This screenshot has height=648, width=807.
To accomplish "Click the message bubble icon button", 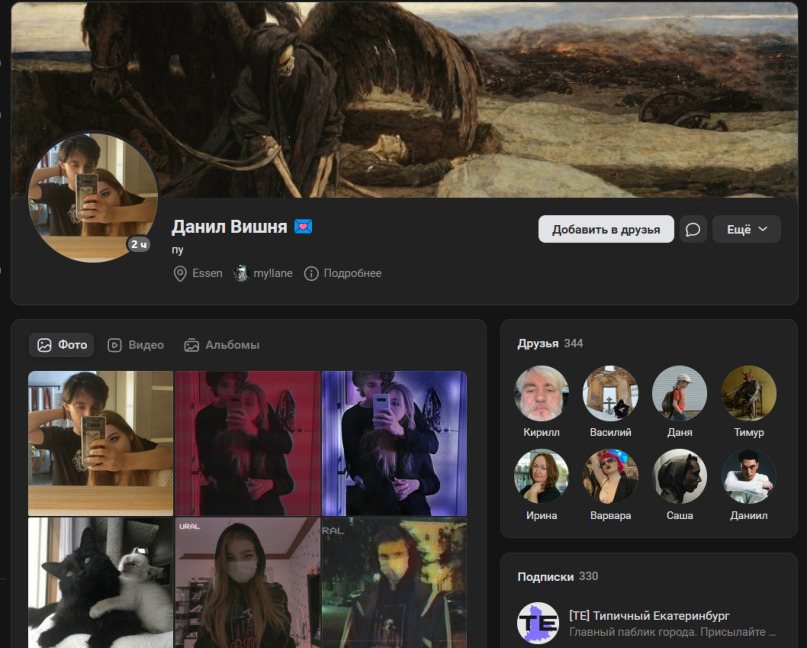I will tap(693, 229).
